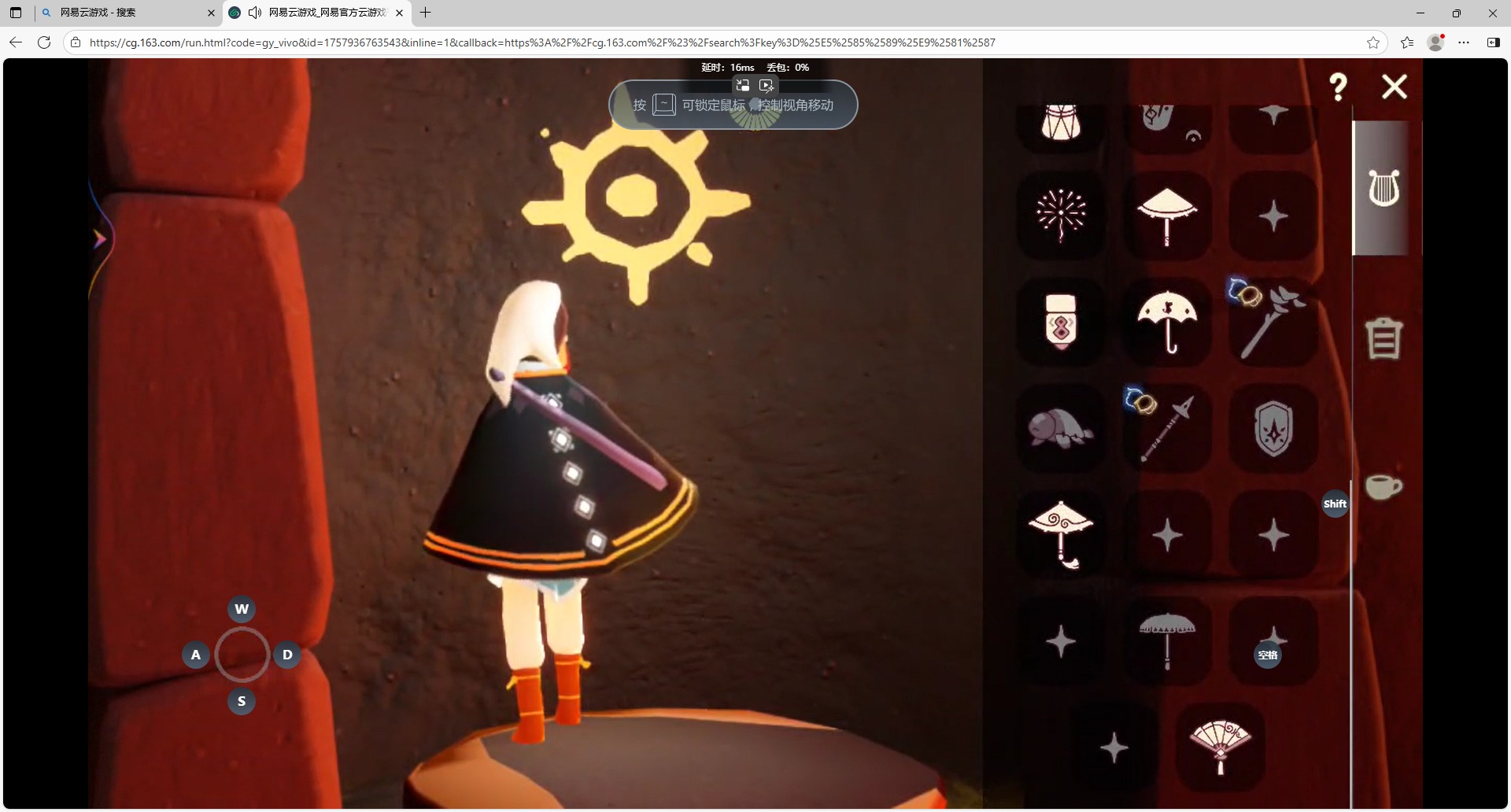This screenshot has width=1511, height=812.
Task: Select the lantern item with red diamond pattern
Action: [1061, 322]
